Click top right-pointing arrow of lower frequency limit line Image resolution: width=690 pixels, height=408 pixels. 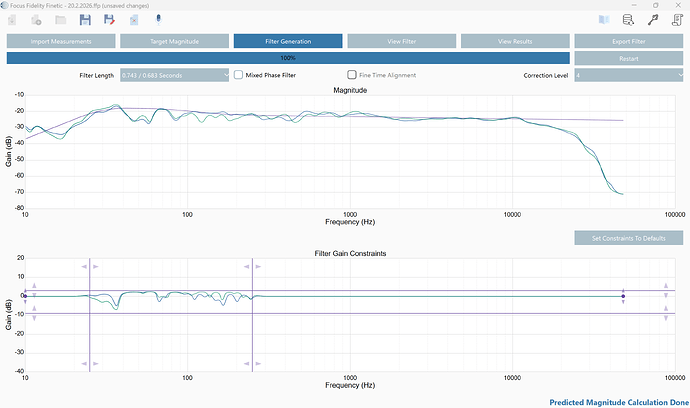click(x=95, y=267)
